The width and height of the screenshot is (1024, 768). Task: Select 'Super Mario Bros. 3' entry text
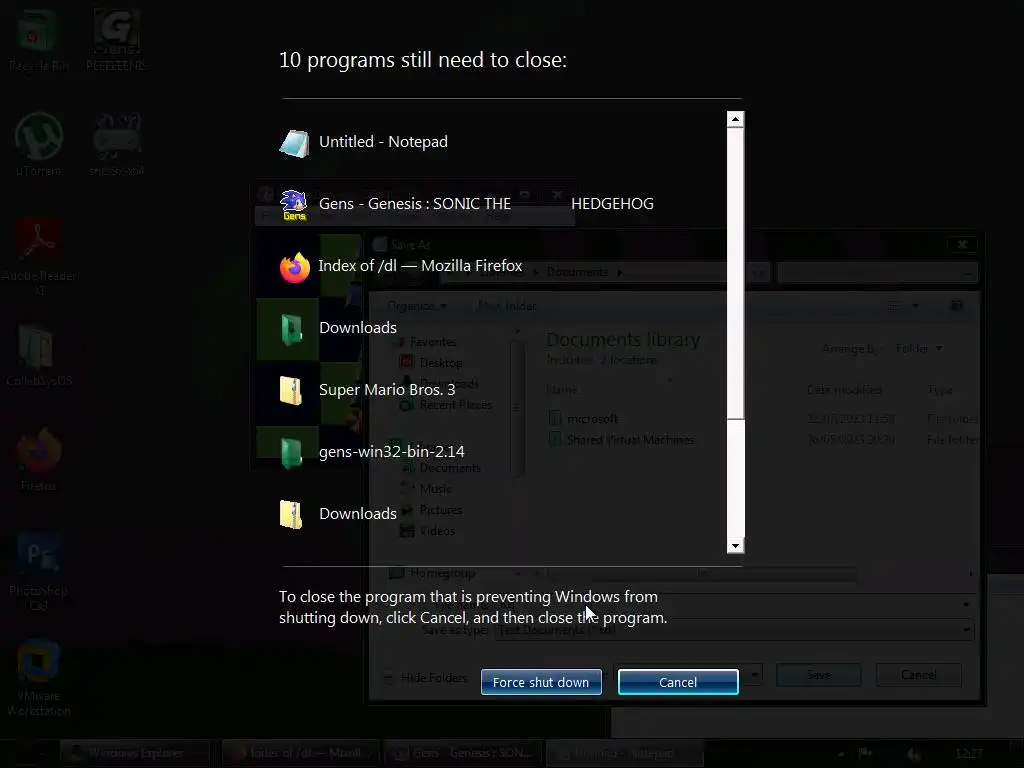tap(387, 390)
